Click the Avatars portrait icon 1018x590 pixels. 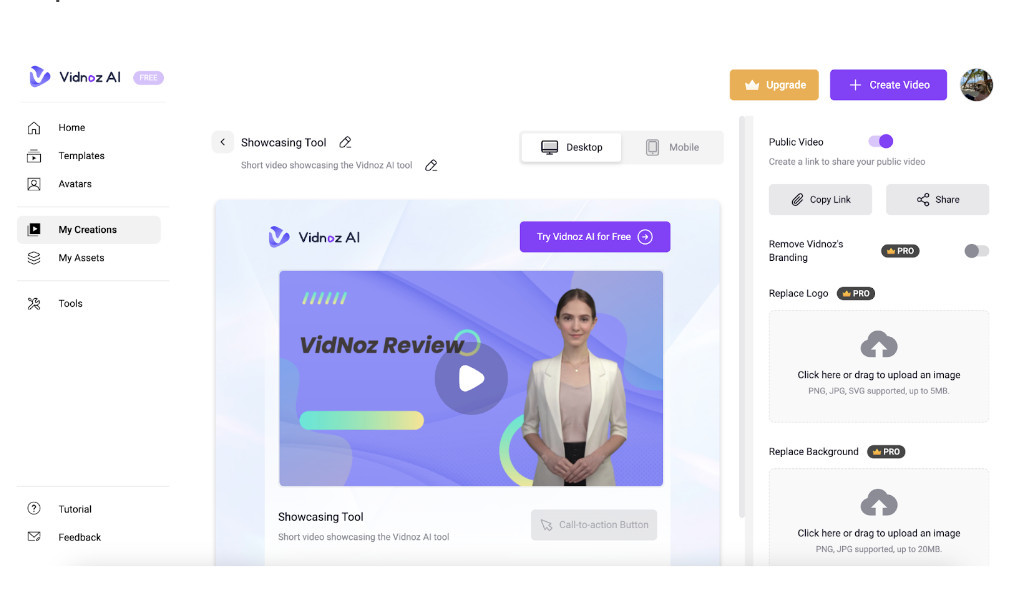coord(34,184)
